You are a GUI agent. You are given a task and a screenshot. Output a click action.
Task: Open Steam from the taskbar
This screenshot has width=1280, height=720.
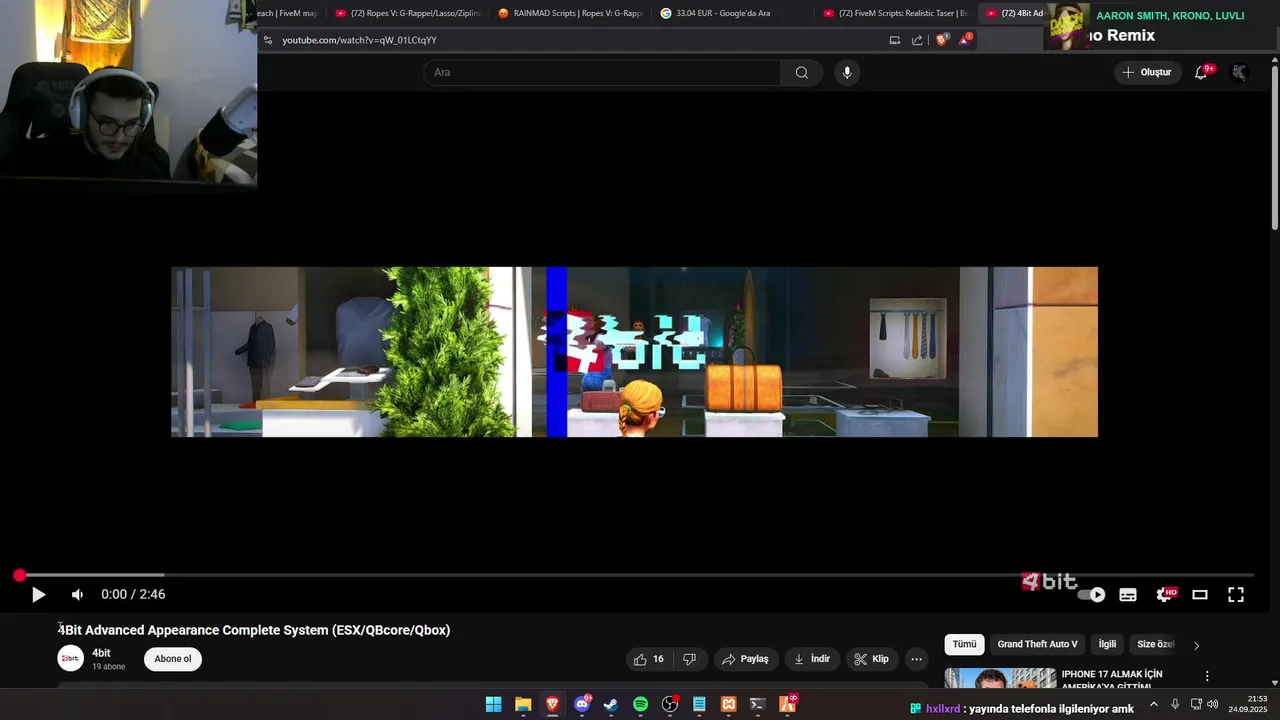611,705
